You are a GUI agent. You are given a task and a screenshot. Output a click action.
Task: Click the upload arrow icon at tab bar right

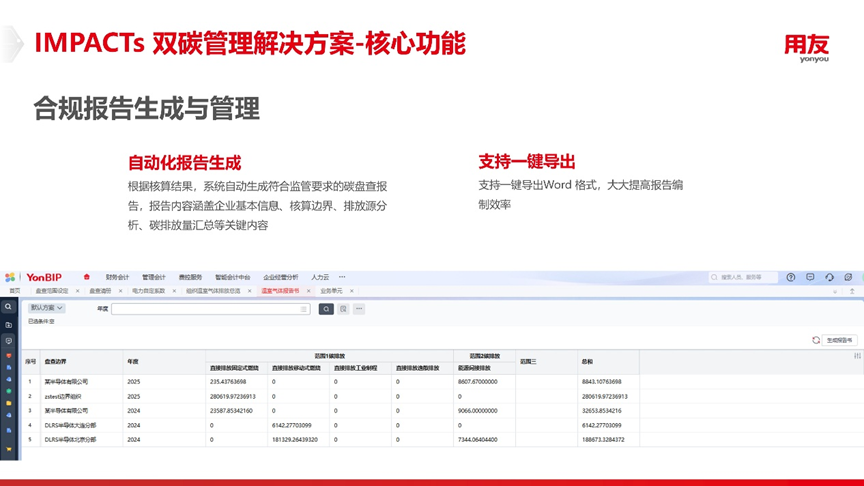[852, 291]
